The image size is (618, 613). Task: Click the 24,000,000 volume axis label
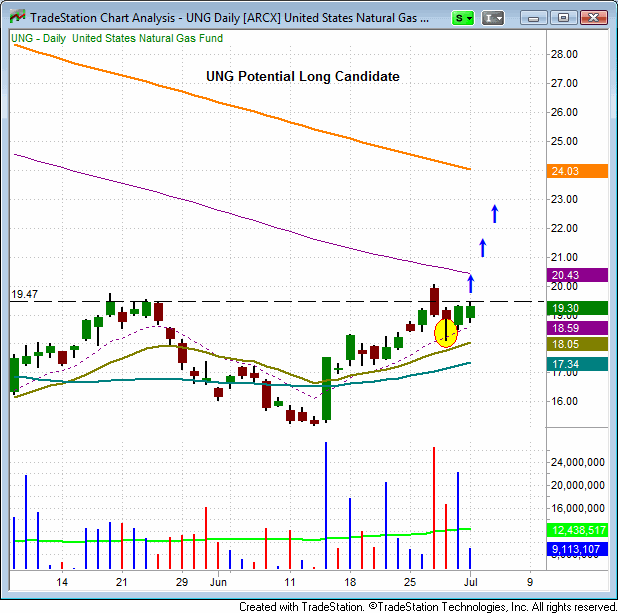click(577, 462)
